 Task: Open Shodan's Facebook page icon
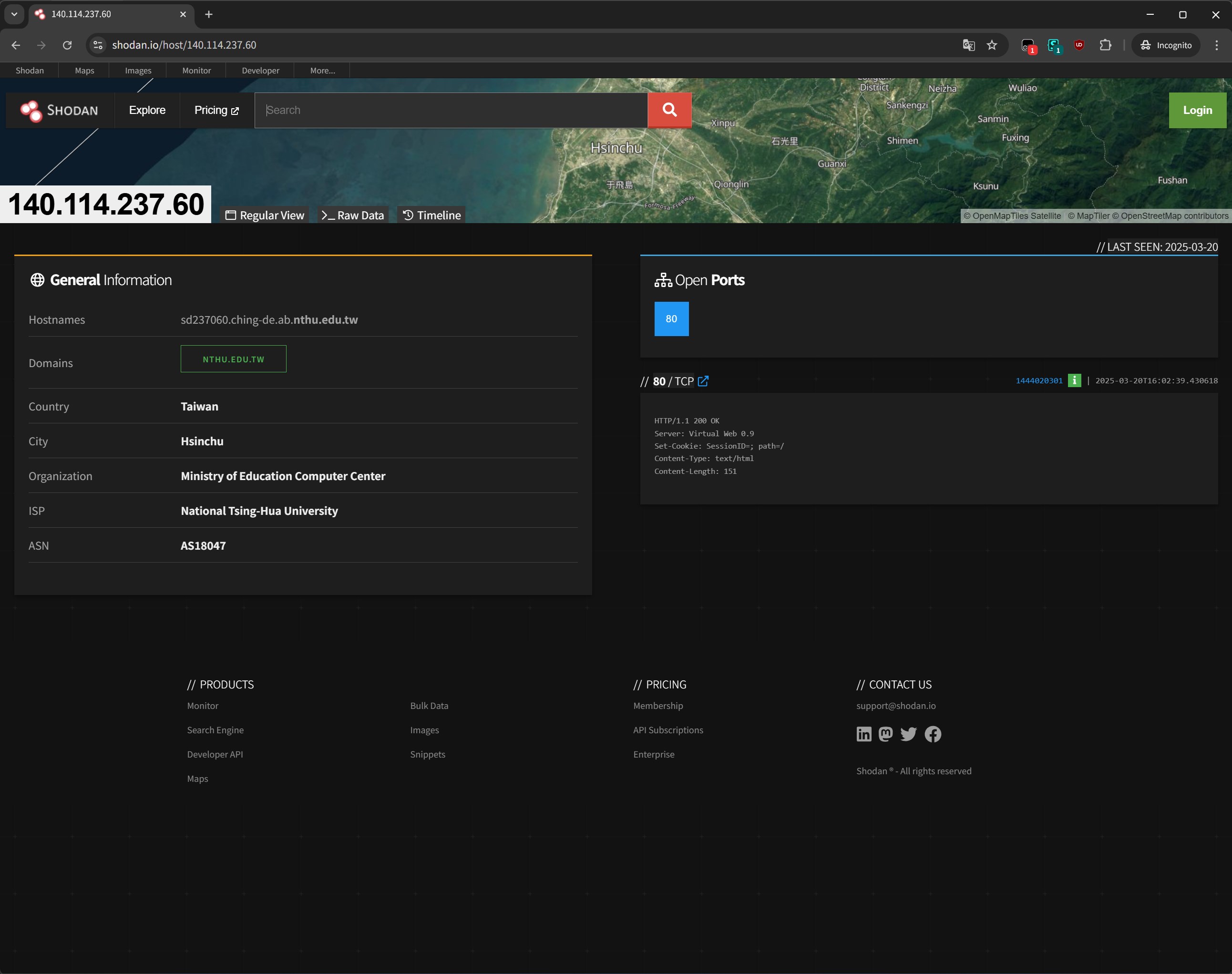[933, 734]
